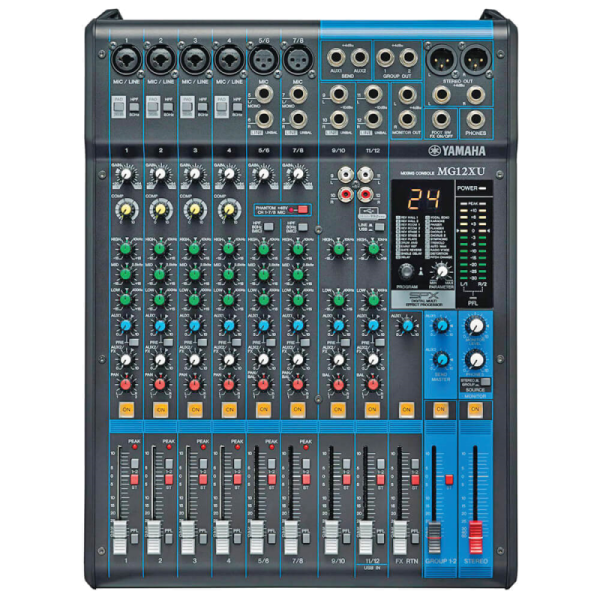Click the FX RTN fader
Viewport: 600px width, 600px height.
400,536
